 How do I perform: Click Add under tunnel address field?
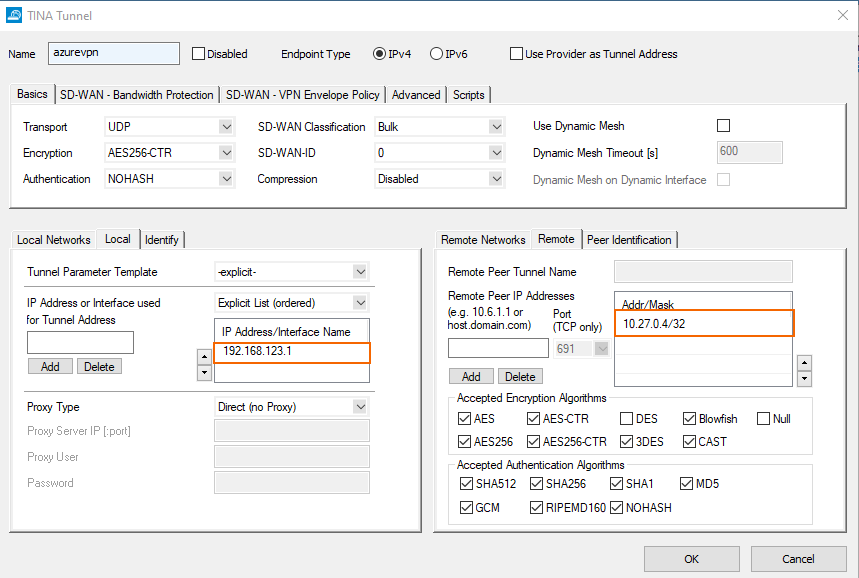(x=50, y=367)
